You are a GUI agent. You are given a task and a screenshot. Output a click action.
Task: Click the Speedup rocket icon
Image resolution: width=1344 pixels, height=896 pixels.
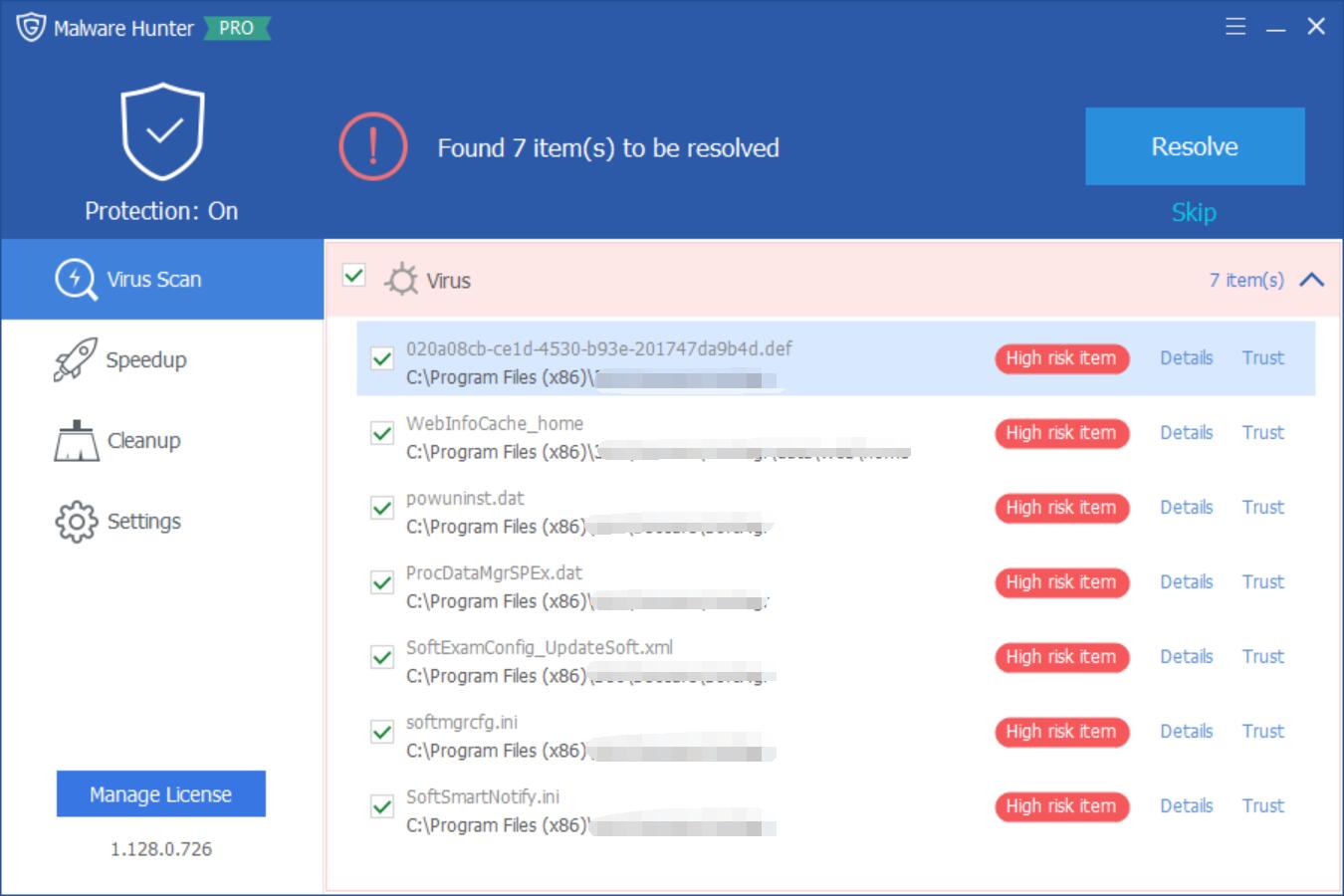click(76, 359)
